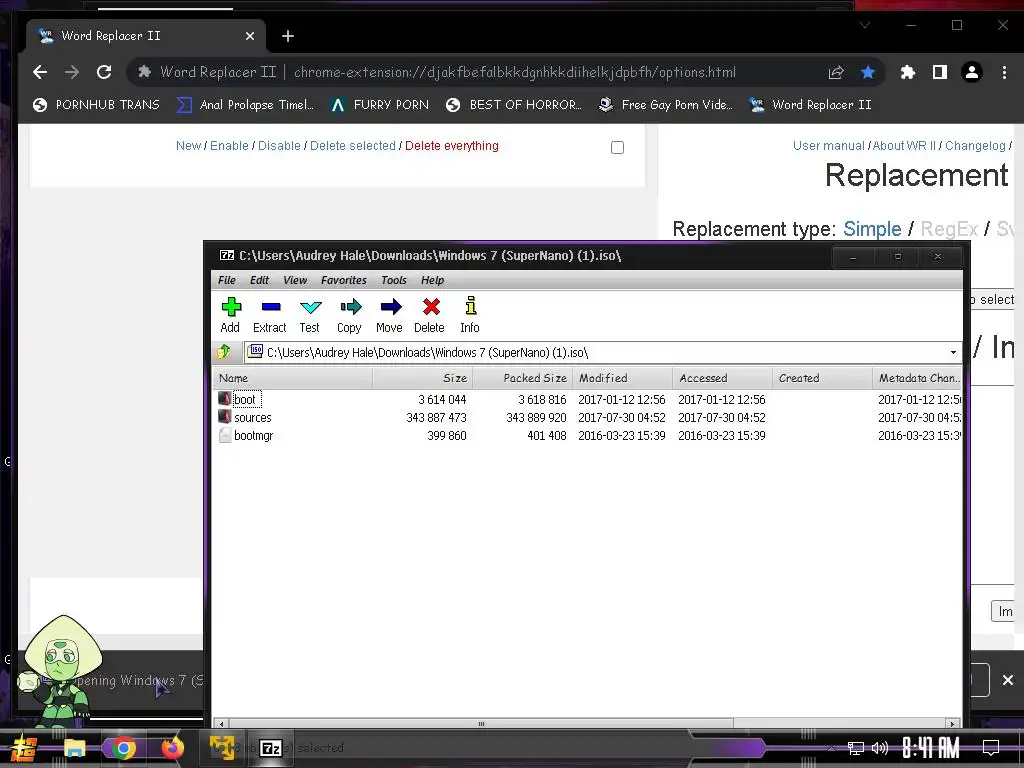
Task: Open the Changelog link
Action: 975,146
